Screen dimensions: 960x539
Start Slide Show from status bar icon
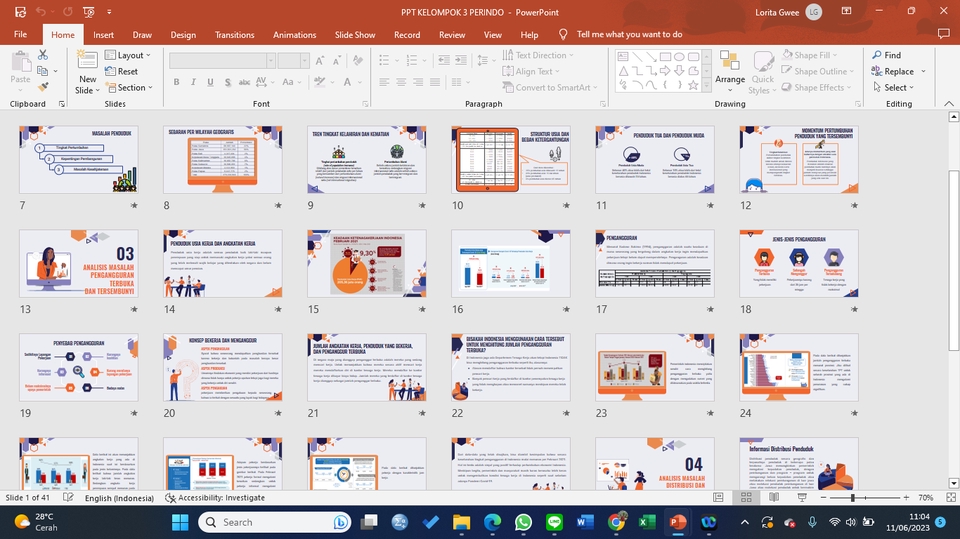coord(801,497)
